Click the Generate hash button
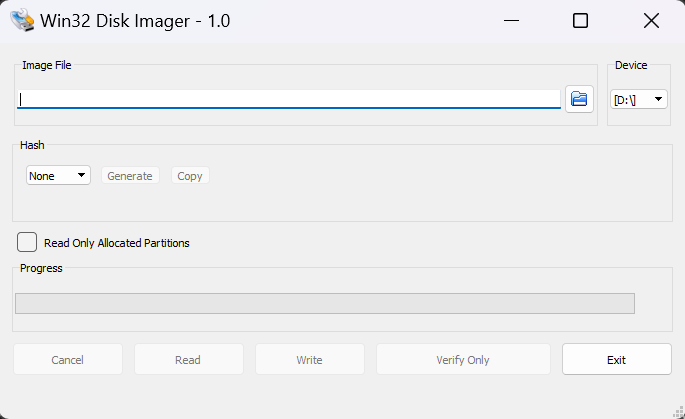 click(x=130, y=176)
